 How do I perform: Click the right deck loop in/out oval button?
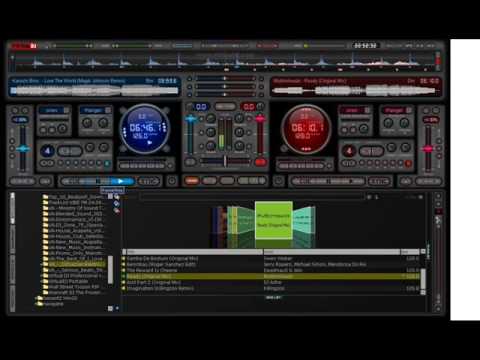[x=371, y=151]
